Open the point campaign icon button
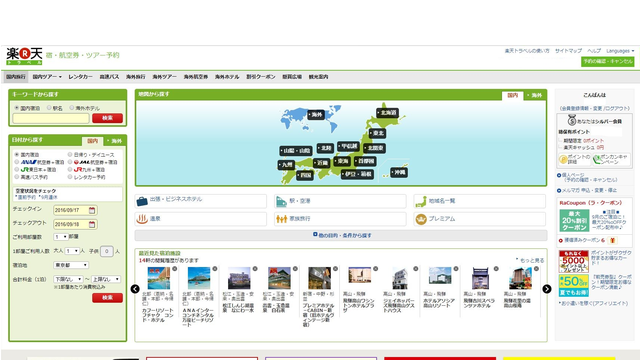Image resolution: width=640 pixels, height=360 pixels. coord(611,159)
